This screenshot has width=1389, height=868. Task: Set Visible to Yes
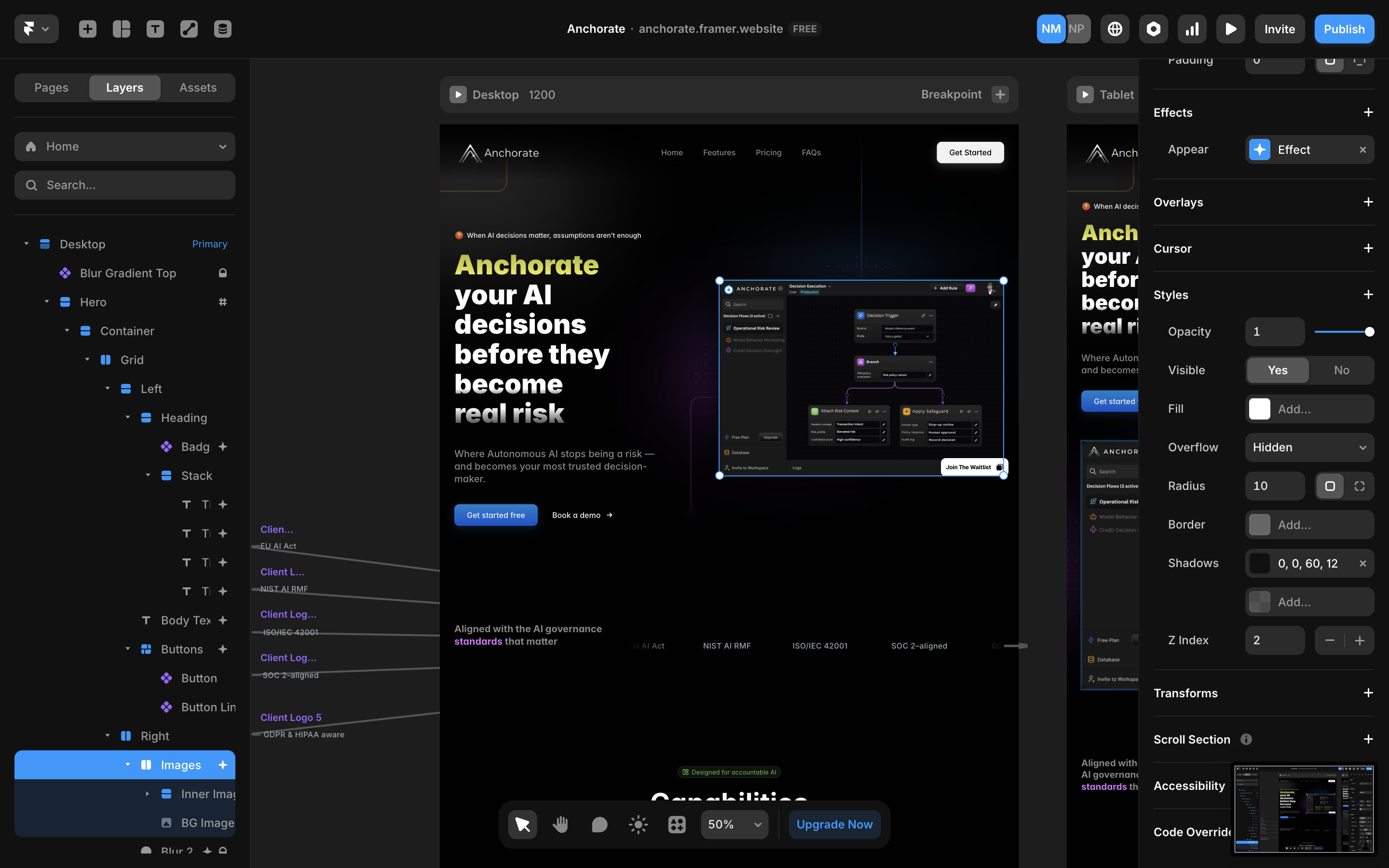[1277, 370]
